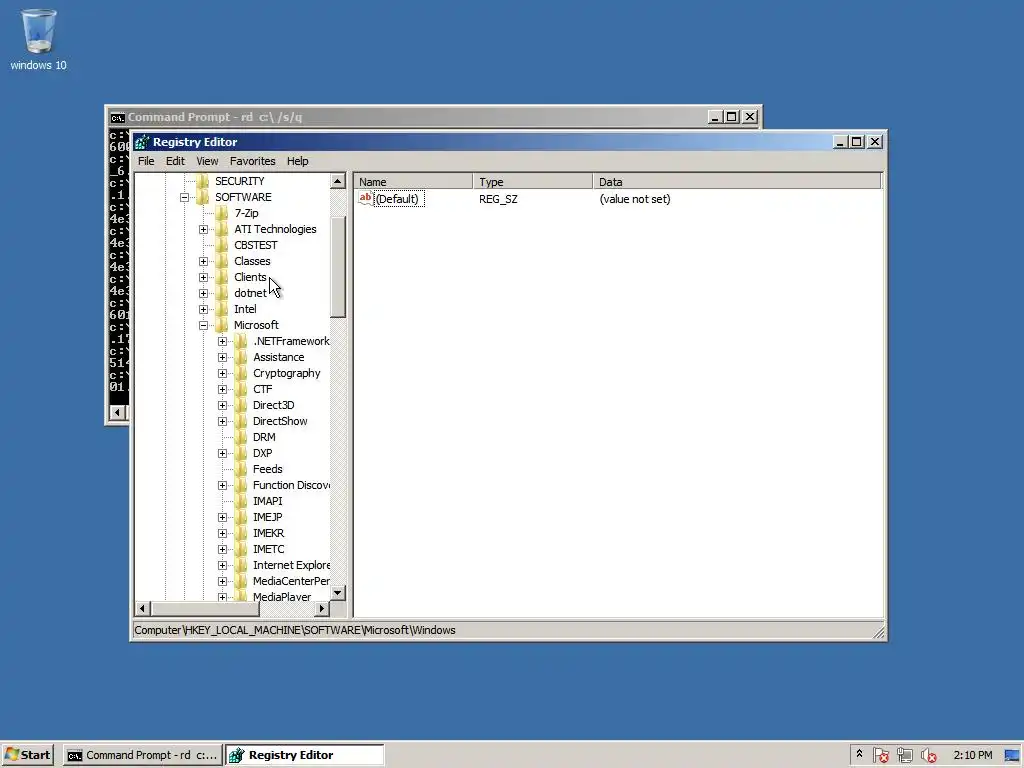Click the tree pane vertical scrollbar thumb
1024x768 pixels.
pyautogui.click(x=338, y=266)
